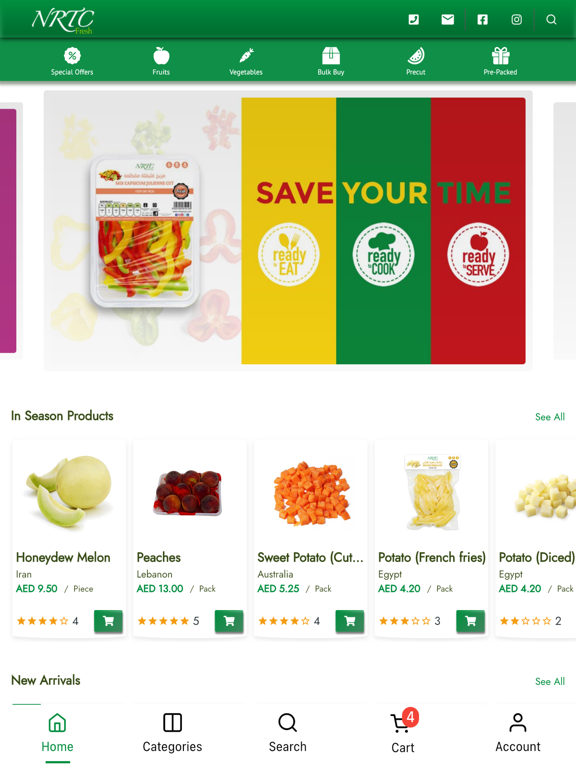The width and height of the screenshot is (576, 768).
Task: Add Peaches to the cart
Action: (x=229, y=621)
